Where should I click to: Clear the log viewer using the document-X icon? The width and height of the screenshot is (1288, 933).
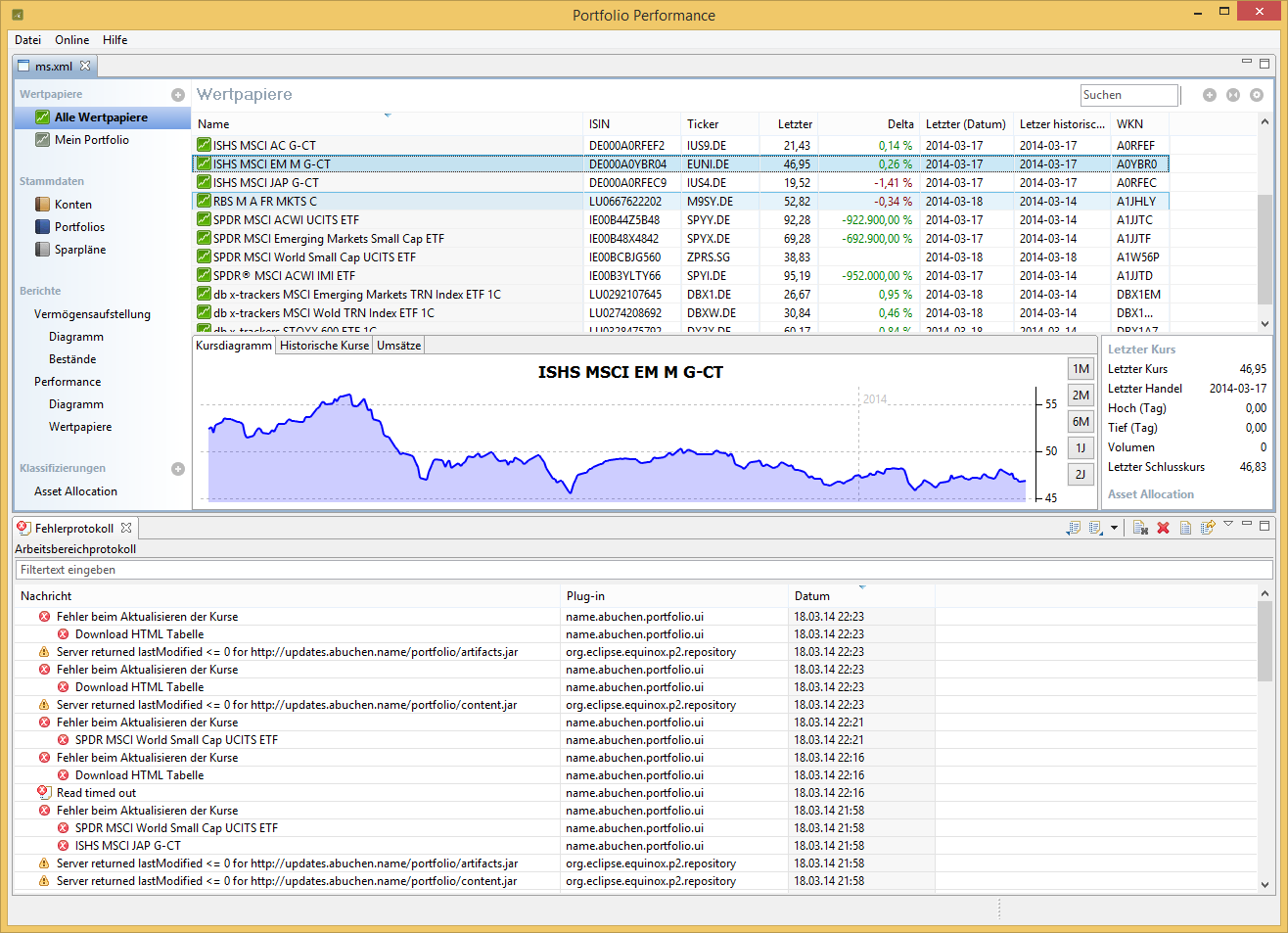point(1140,528)
